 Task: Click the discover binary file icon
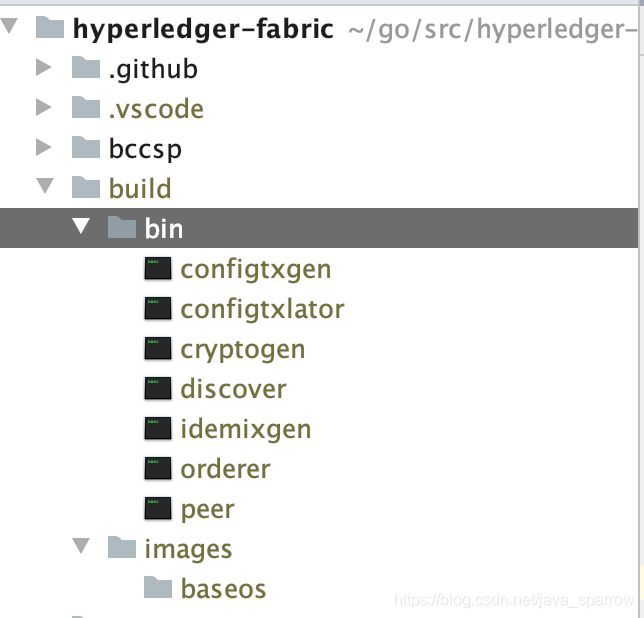[x=158, y=388]
